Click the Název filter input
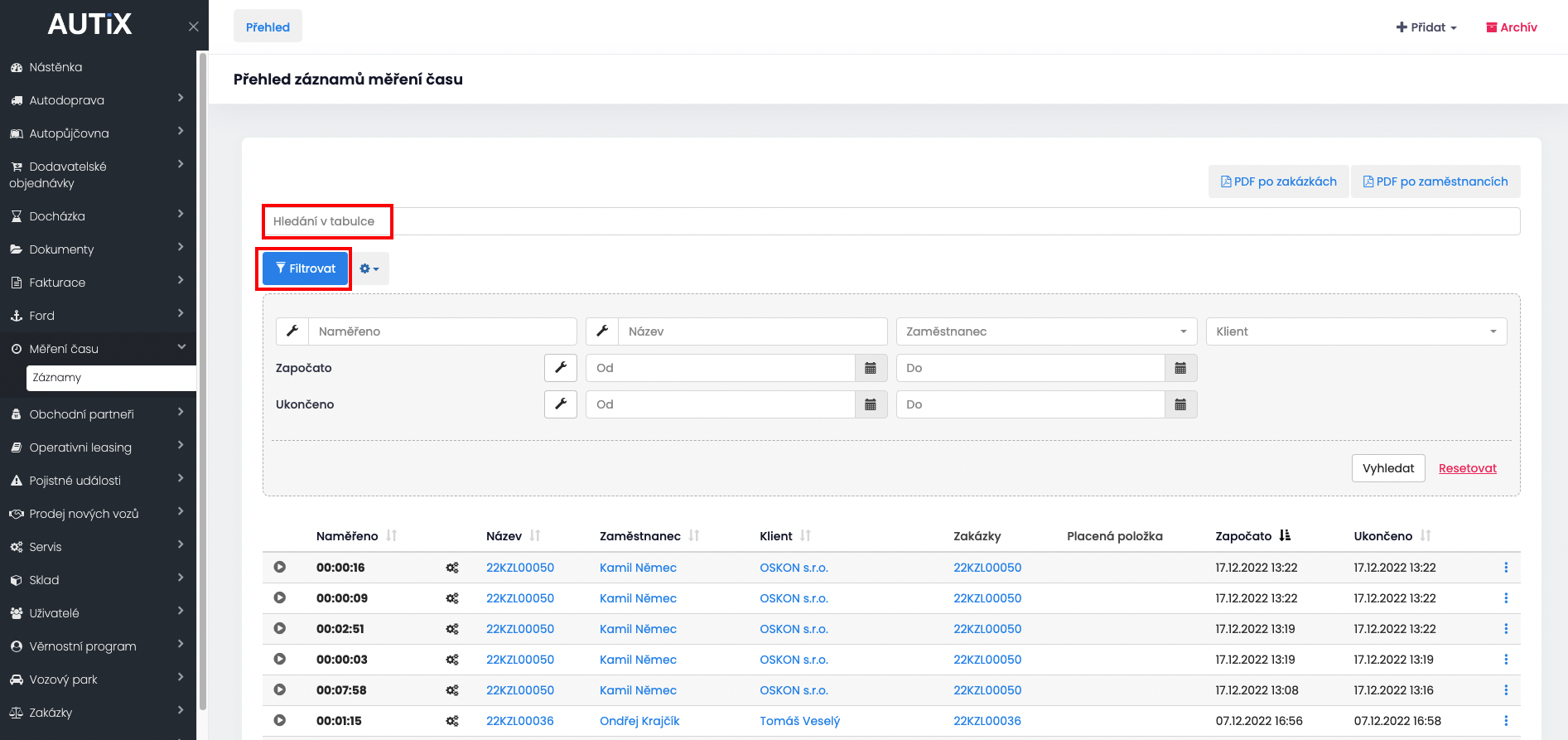Screen dimensions: 1568x740 pos(753,331)
